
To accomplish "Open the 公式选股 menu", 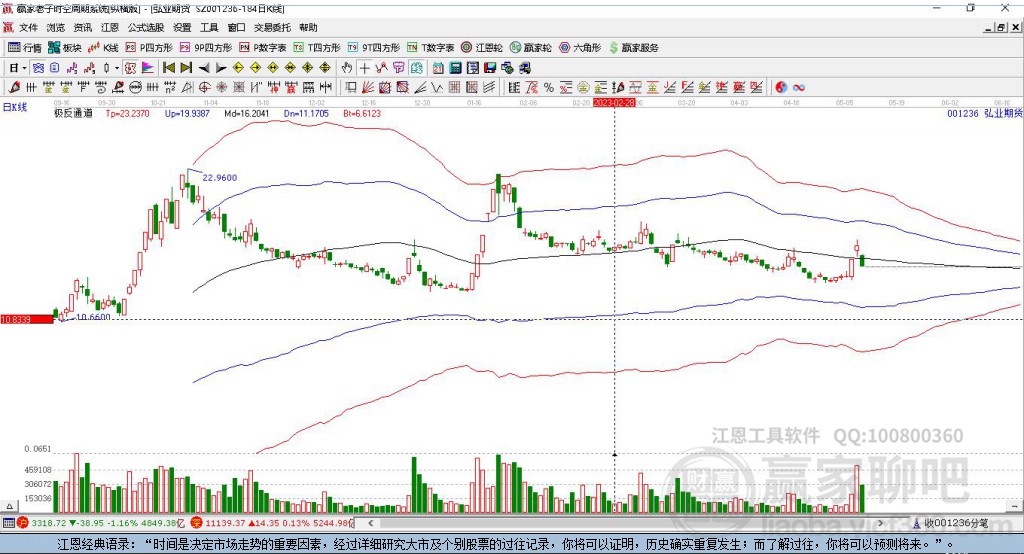I will point(146,27).
